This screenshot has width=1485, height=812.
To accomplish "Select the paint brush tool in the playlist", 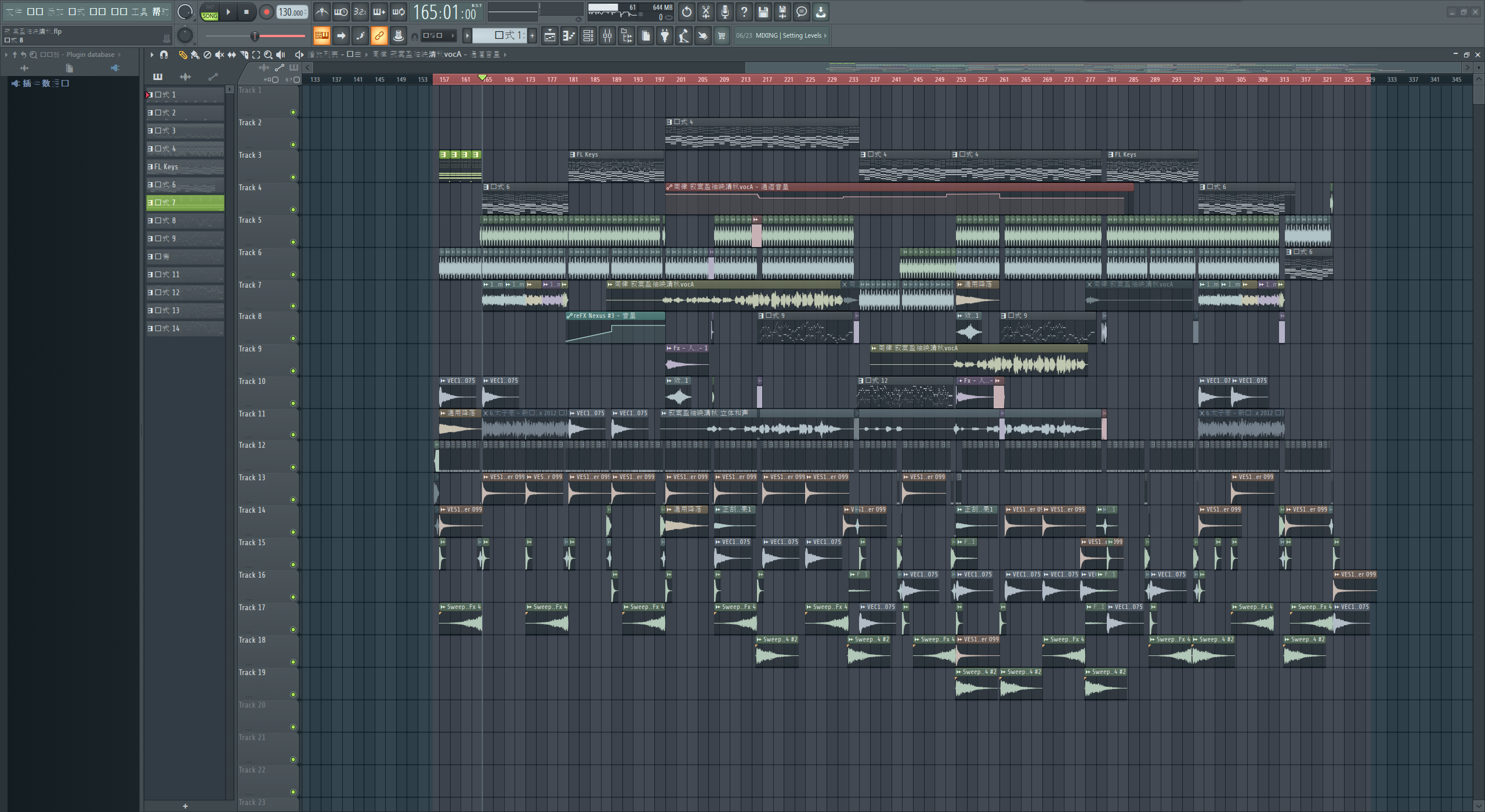I will pos(195,55).
